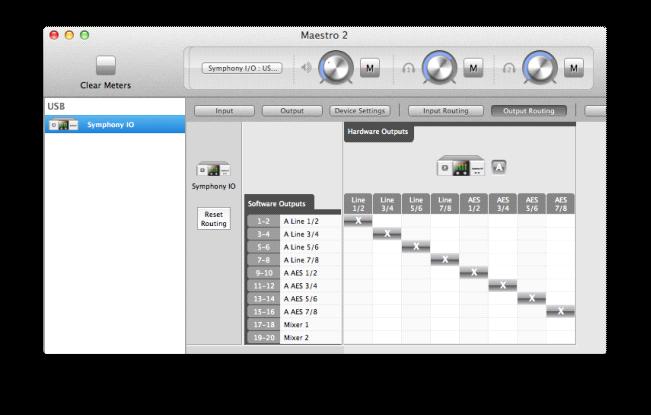The image size is (651, 415).
Task: Adjust the headphone 1 volume knob
Action: [x=439, y=67]
